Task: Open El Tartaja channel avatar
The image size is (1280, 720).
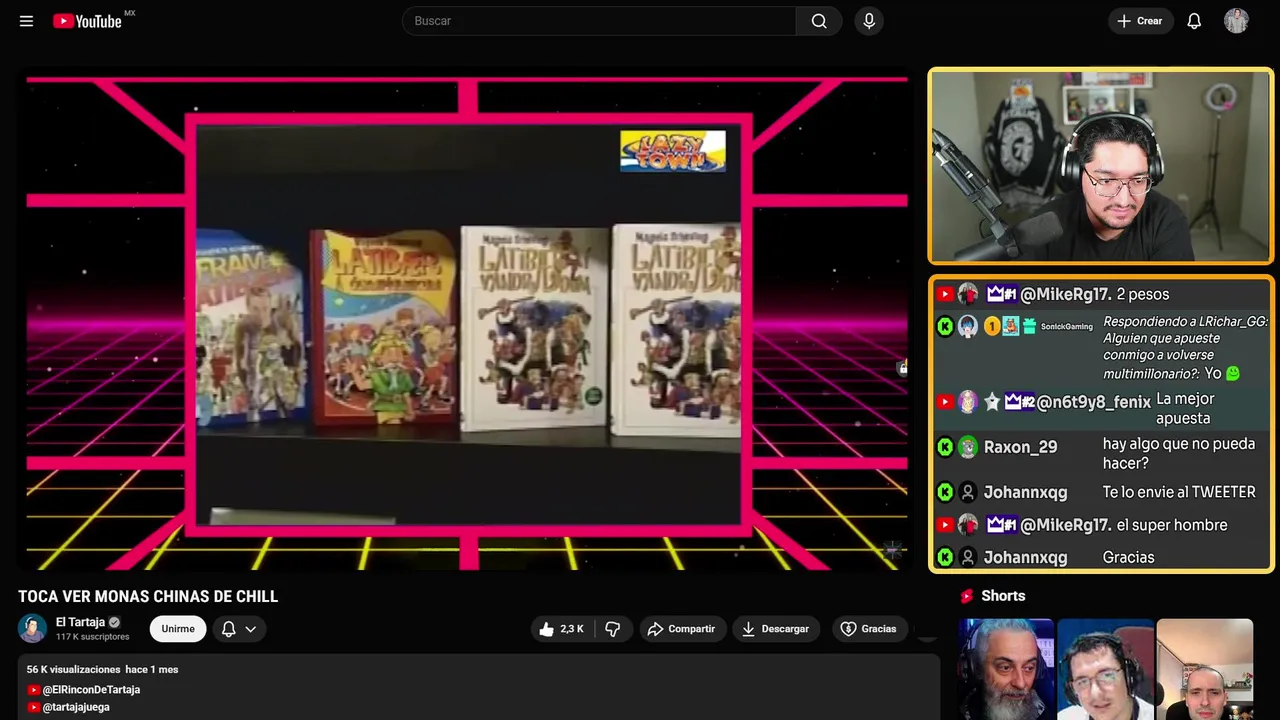Action: [33, 629]
